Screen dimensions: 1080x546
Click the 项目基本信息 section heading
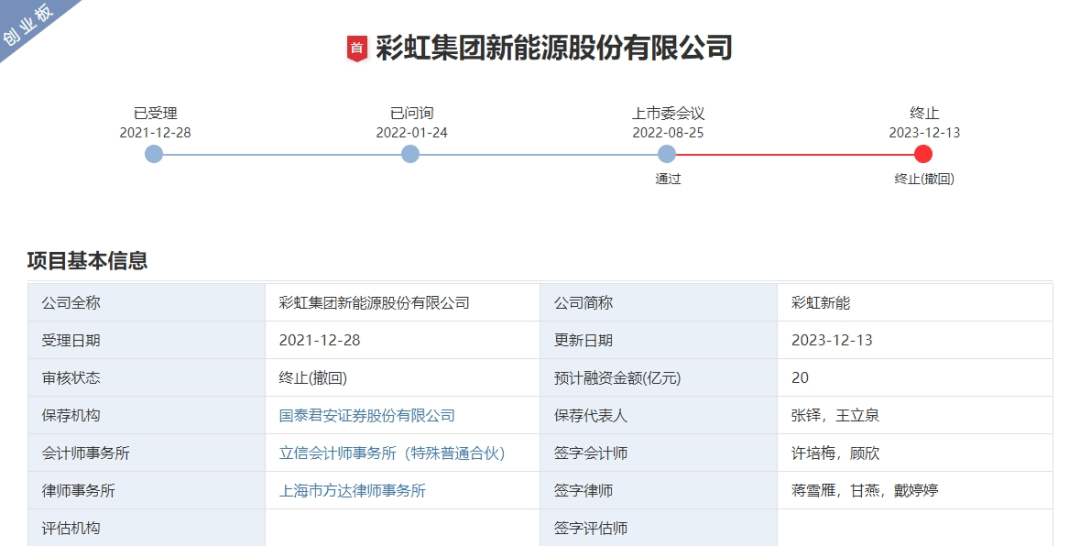[87, 261]
